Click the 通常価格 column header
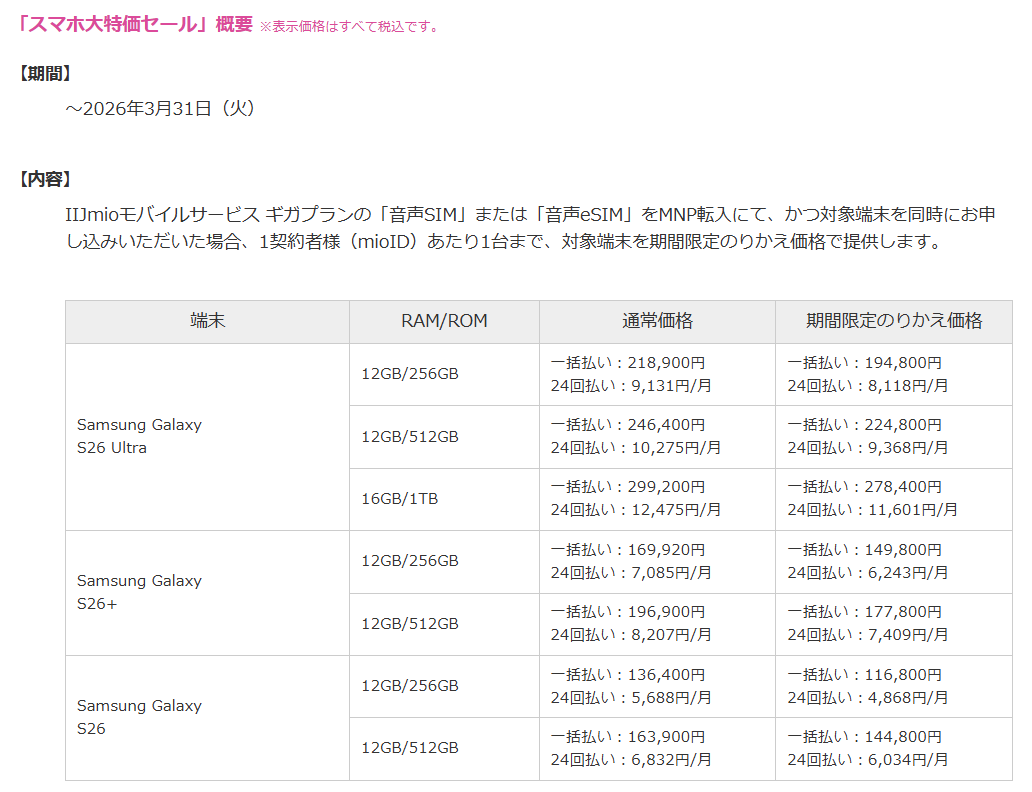This screenshot has height=792, width=1032. 657,321
